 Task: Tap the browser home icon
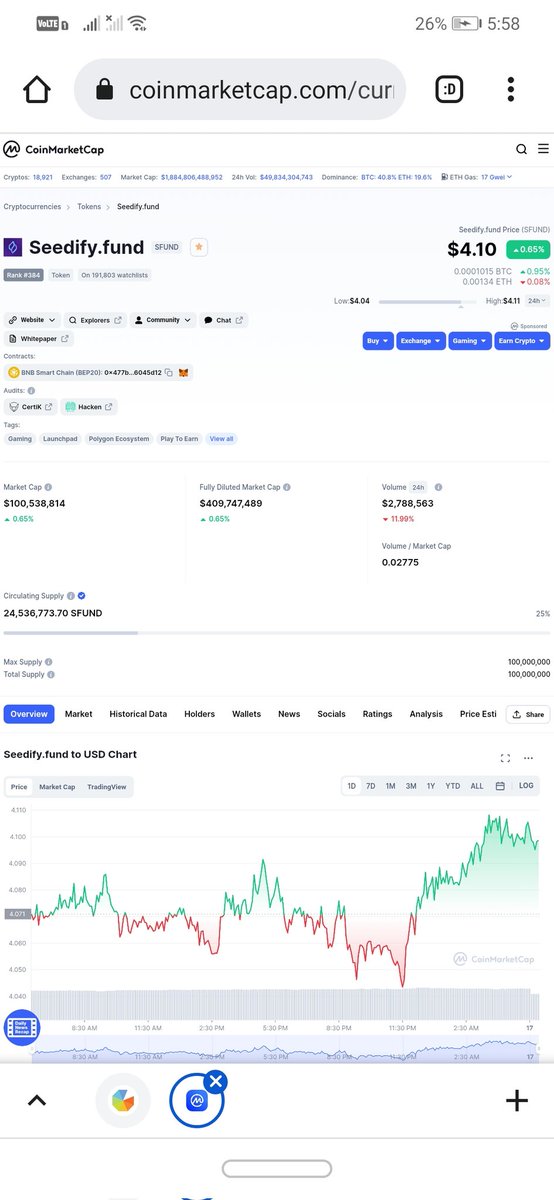tap(37, 90)
